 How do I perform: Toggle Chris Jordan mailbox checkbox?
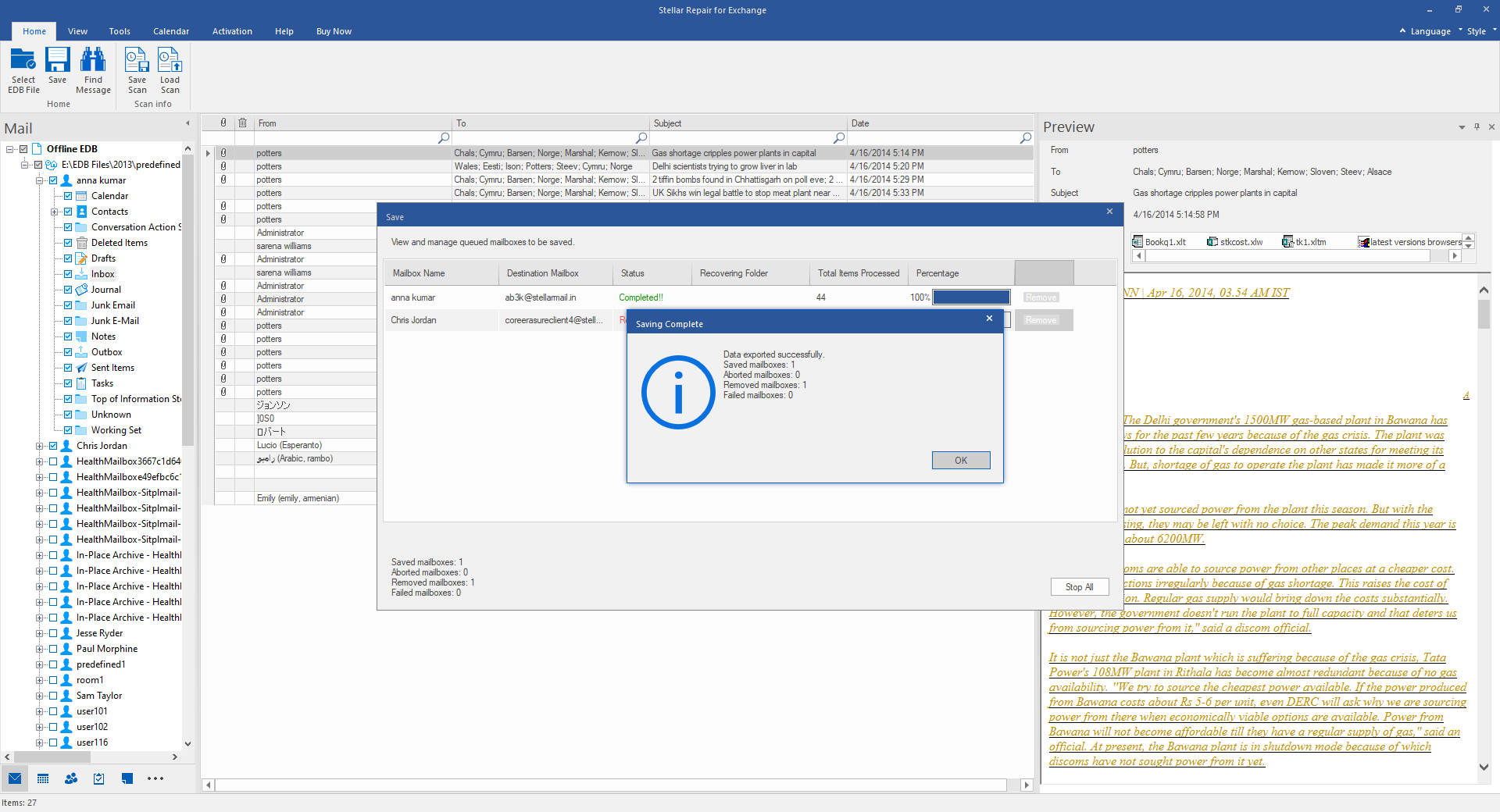53,446
